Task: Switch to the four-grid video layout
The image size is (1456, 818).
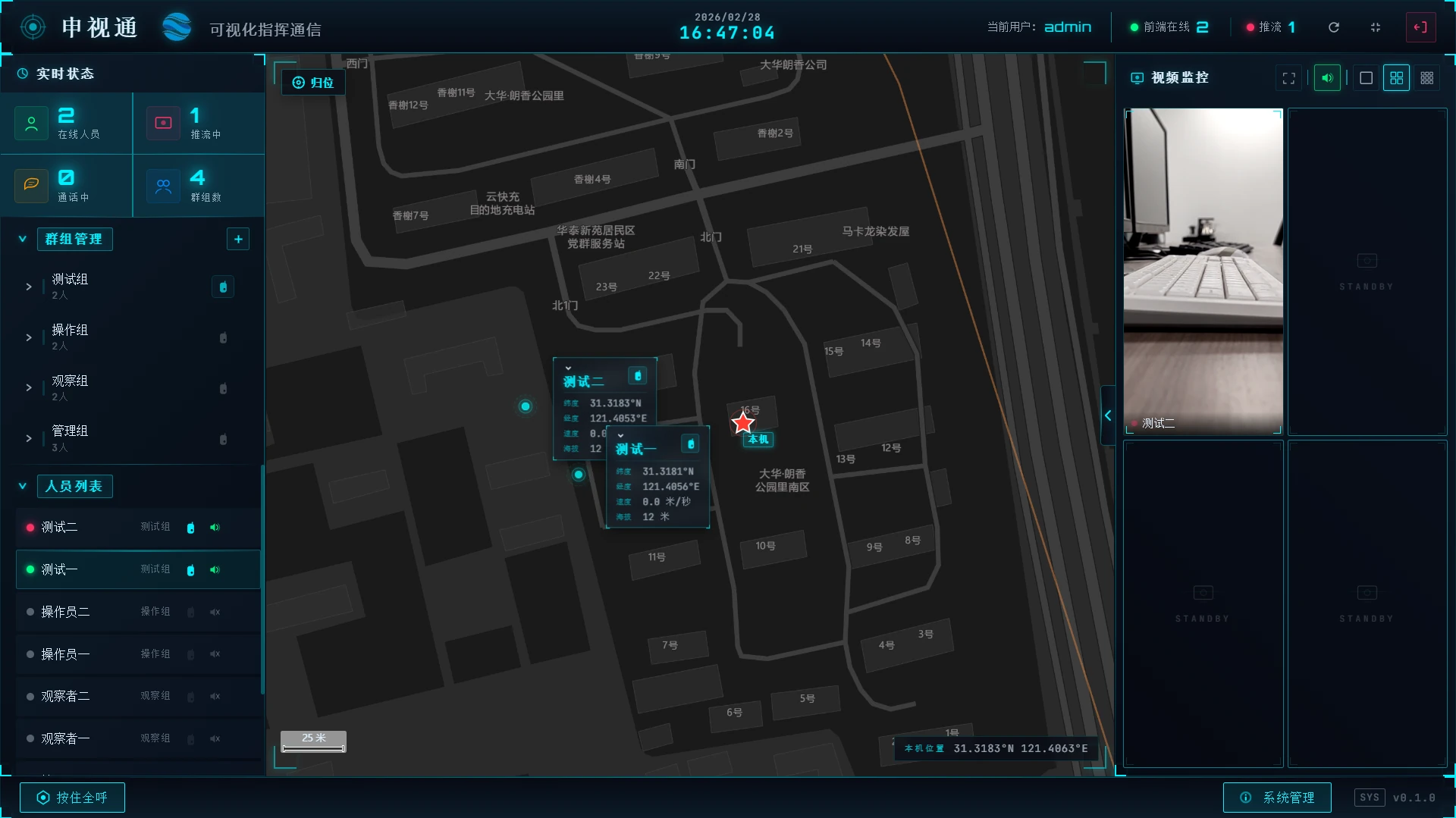Action: (x=1396, y=77)
